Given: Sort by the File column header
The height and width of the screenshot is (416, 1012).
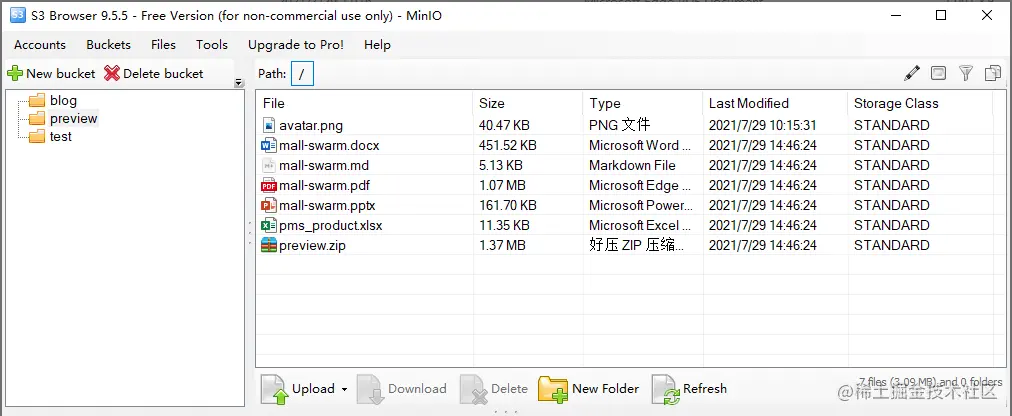Looking at the screenshot, I should pyautogui.click(x=365, y=103).
